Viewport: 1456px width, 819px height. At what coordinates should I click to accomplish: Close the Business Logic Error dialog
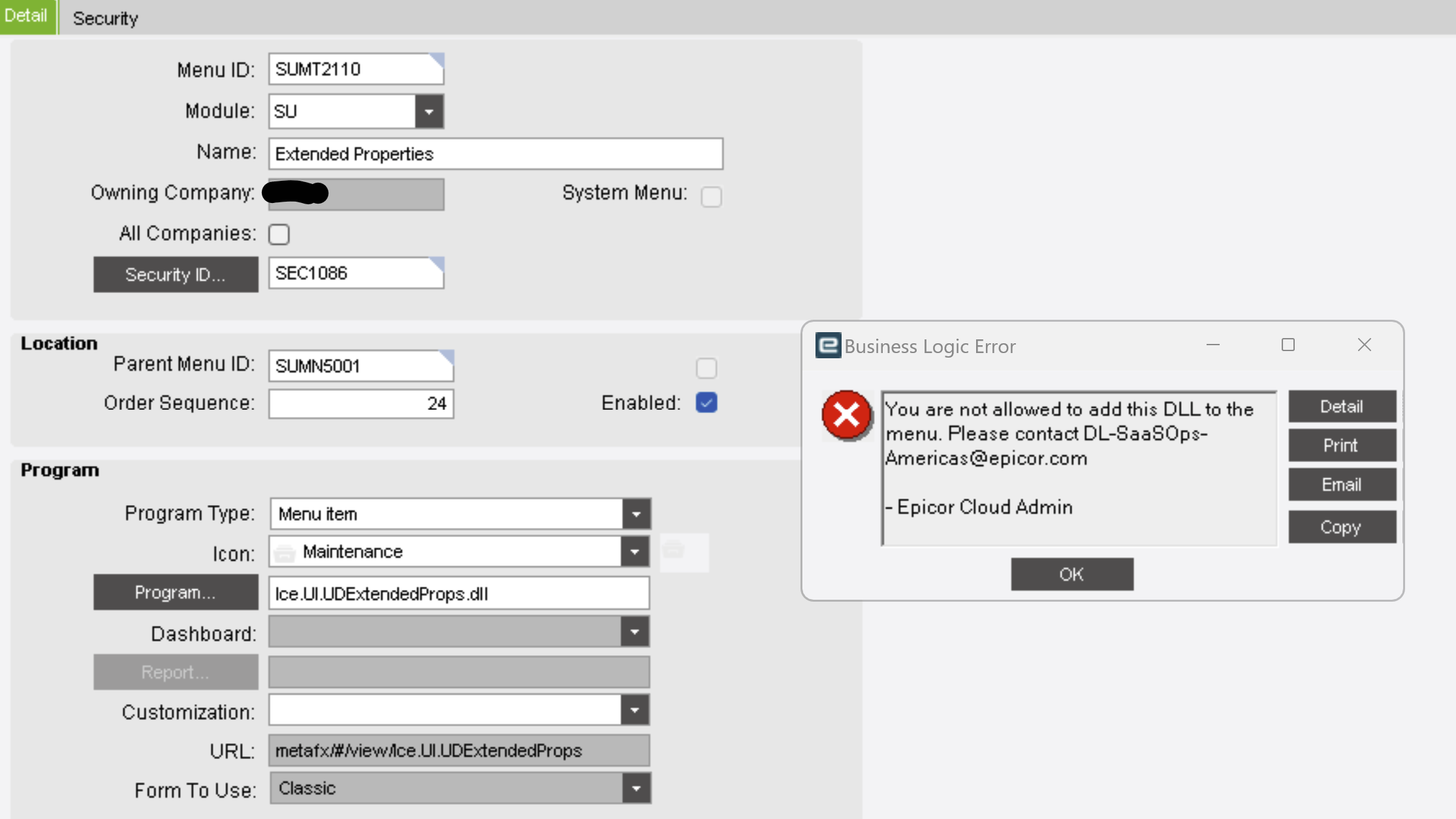[x=1364, y=345]
